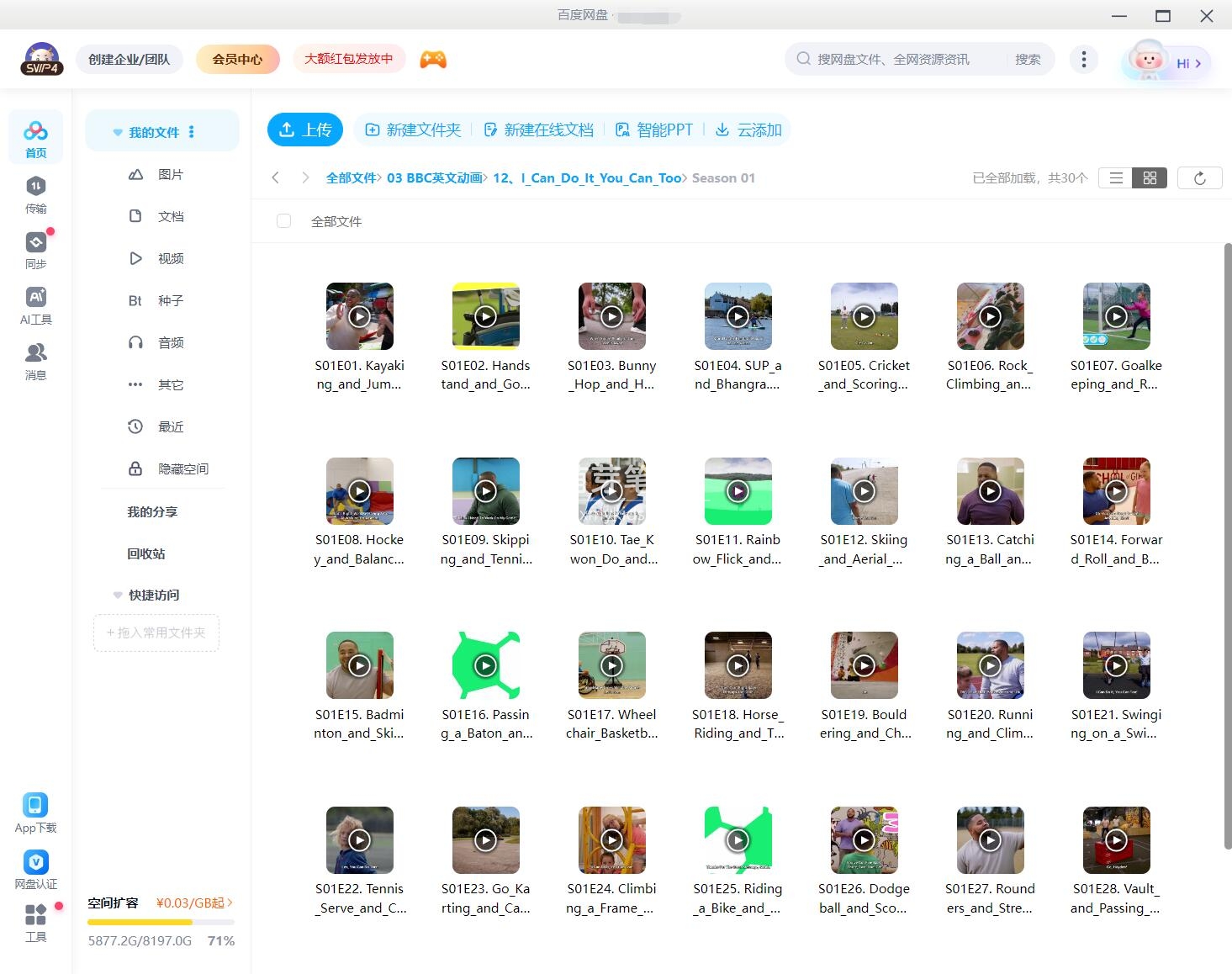Select the AI工具 sidebar icon
1232x974 pixels.
point(35,305)
